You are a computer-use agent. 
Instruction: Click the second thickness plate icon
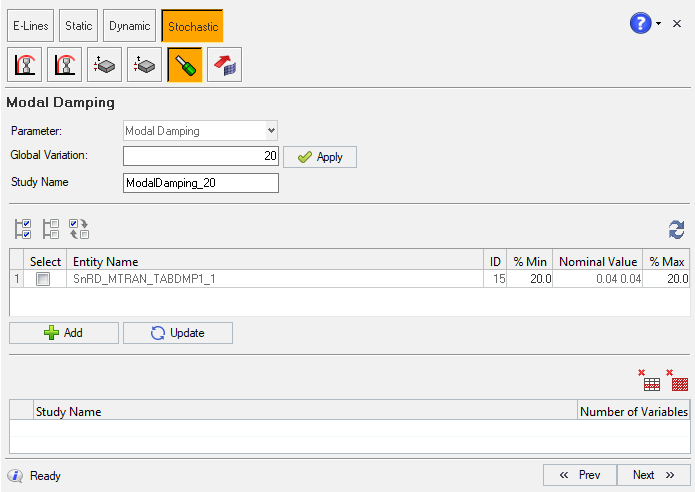coord(144,65)
